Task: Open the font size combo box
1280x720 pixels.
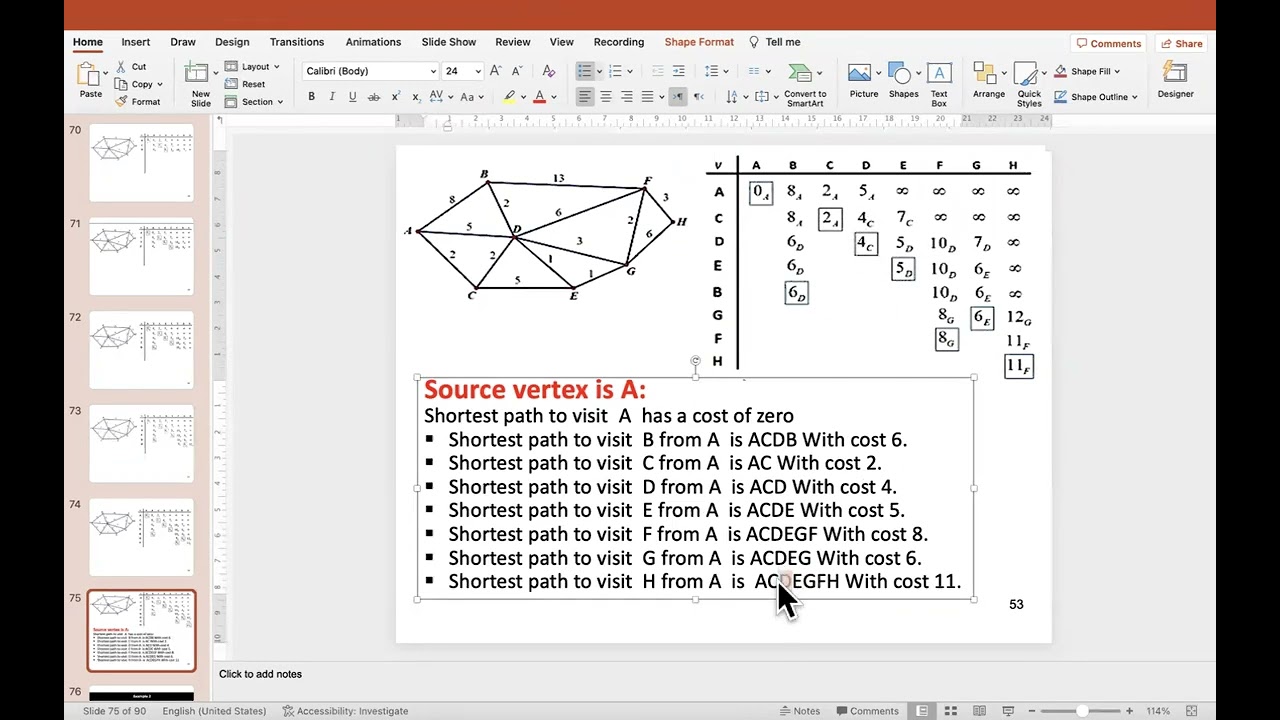Action: pos(463,71)
